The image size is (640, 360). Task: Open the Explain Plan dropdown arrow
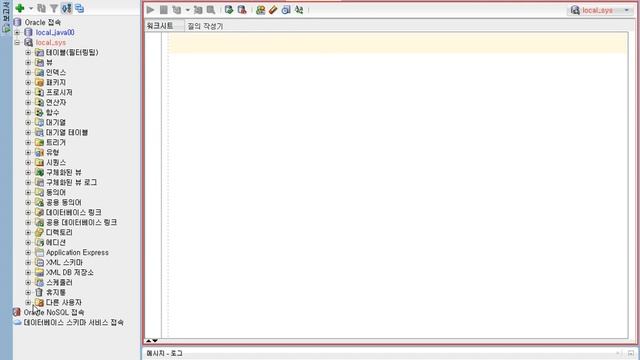(187, 10)
